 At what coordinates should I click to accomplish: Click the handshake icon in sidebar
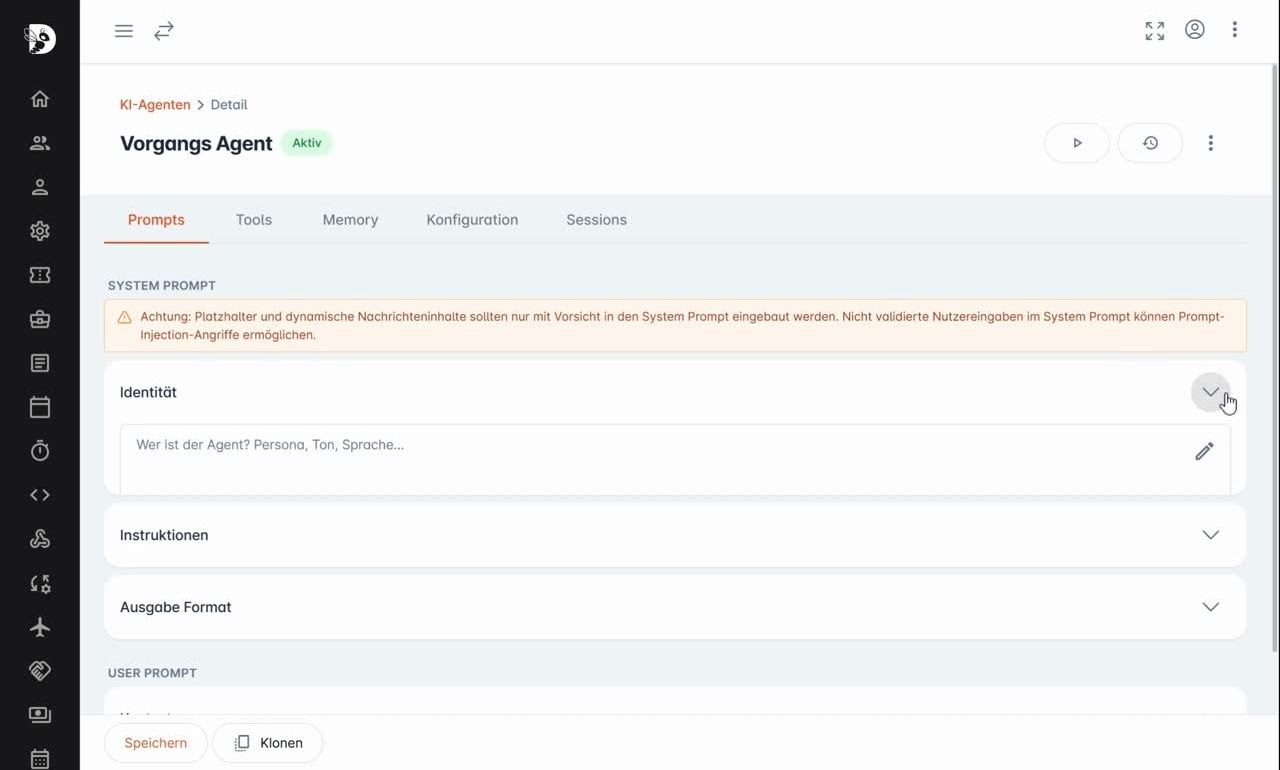40,671
